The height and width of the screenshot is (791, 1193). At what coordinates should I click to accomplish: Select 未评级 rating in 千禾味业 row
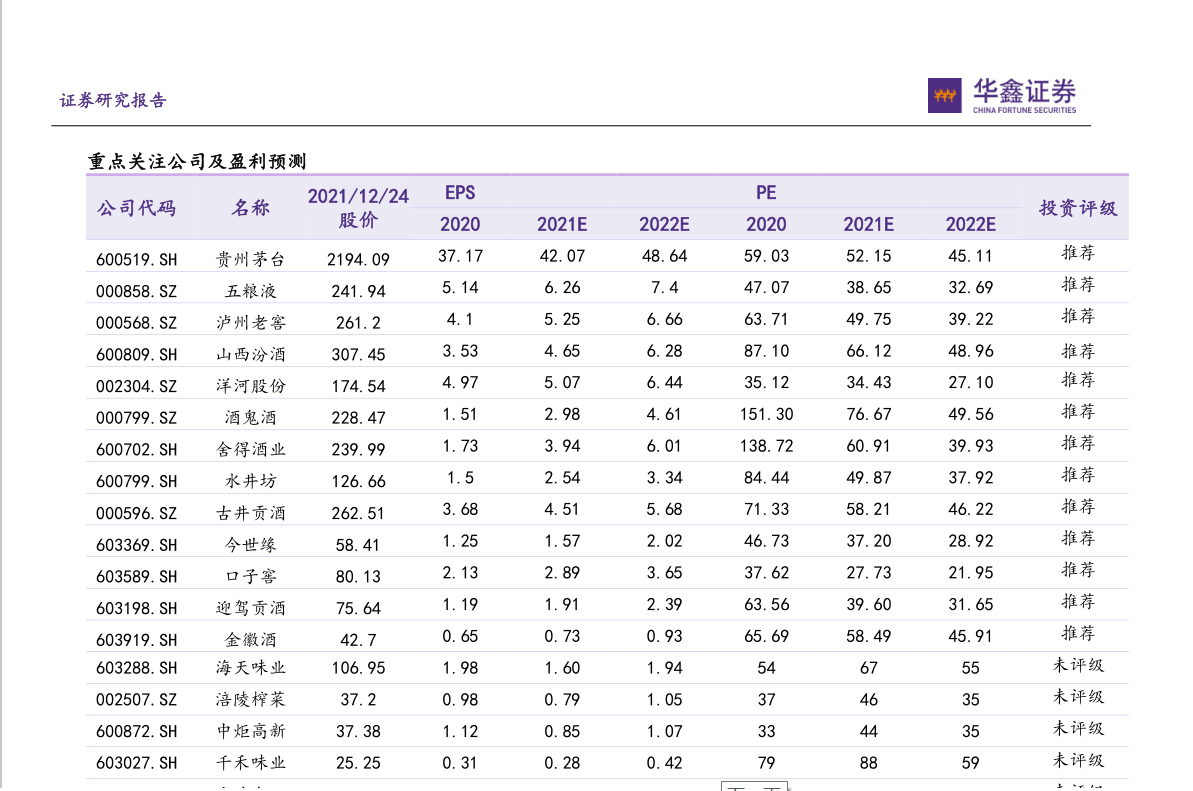point(1078,760)
